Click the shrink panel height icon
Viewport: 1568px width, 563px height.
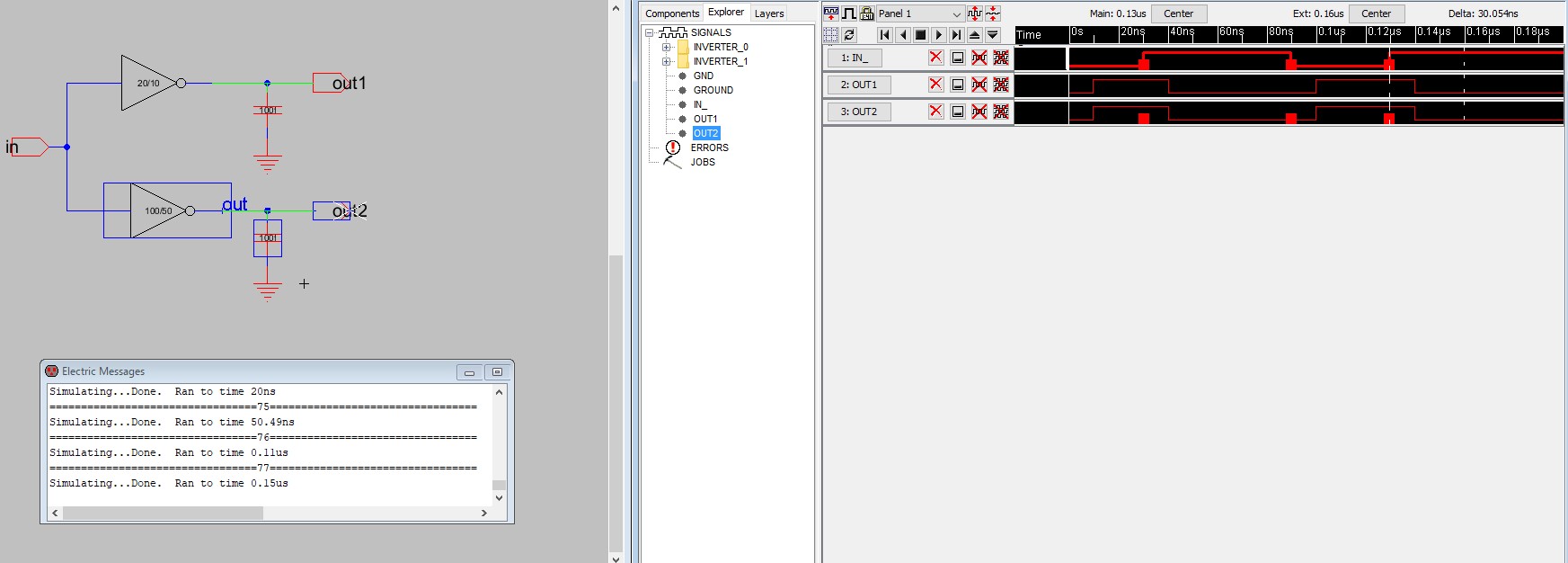993,13
